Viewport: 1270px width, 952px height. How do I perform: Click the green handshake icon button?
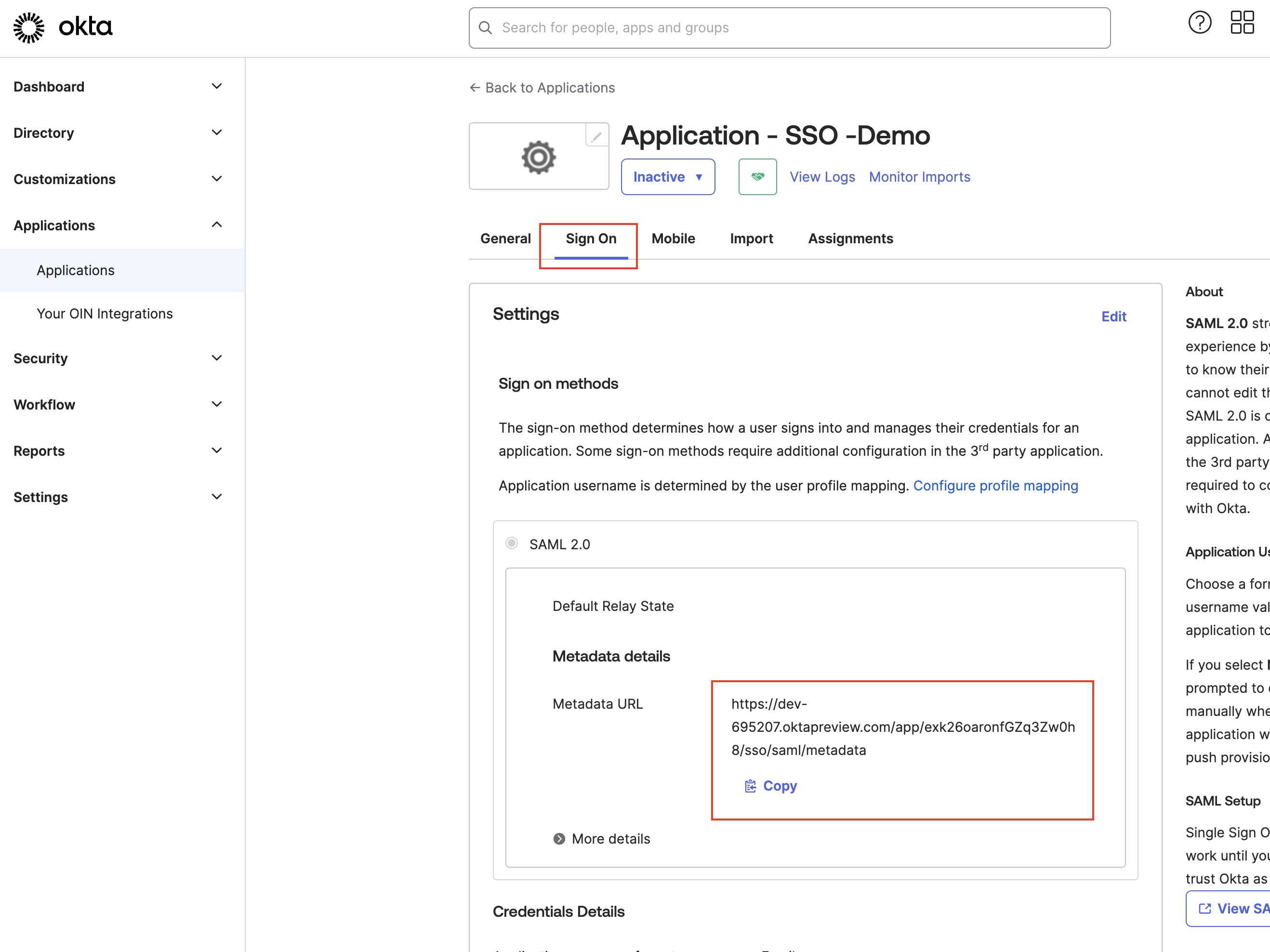[757, 177]
